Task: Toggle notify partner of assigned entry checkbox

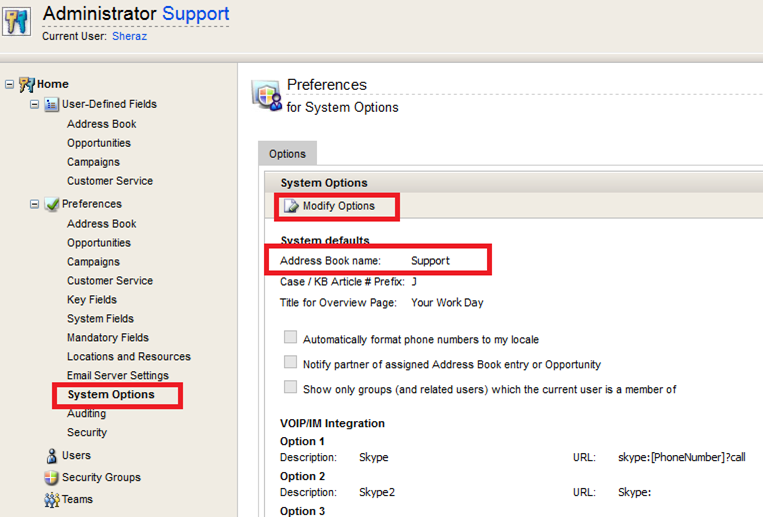Action: pos(291,363)
